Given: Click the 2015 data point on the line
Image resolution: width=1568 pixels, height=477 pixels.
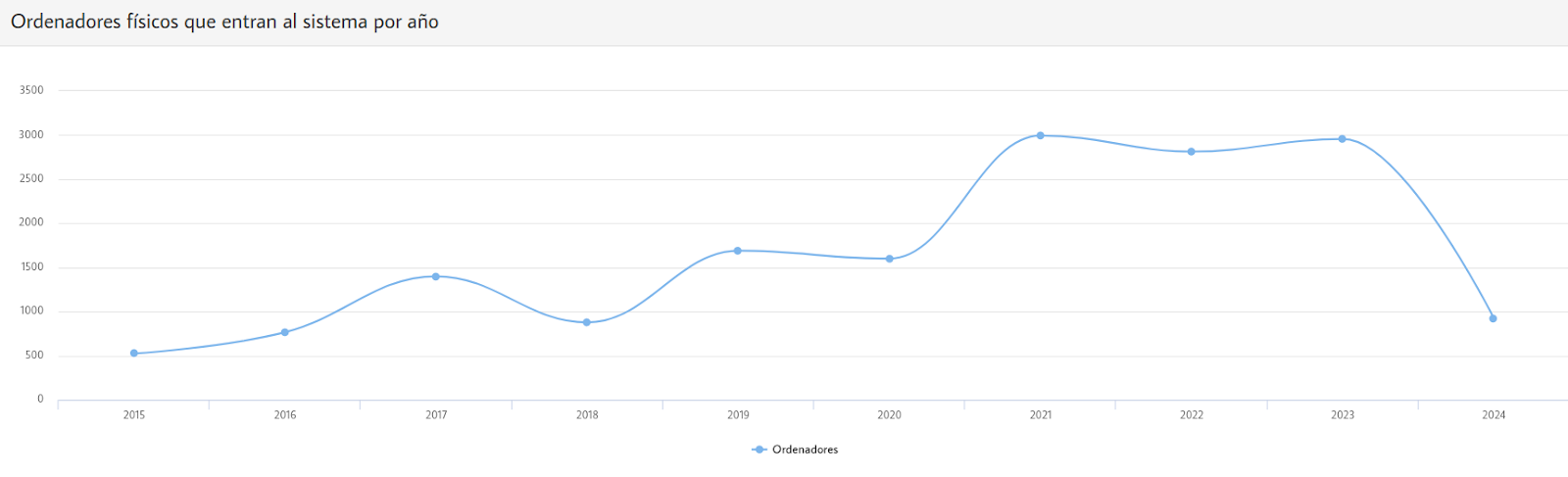Looking at the screenshot, I should tap(134, 354).
